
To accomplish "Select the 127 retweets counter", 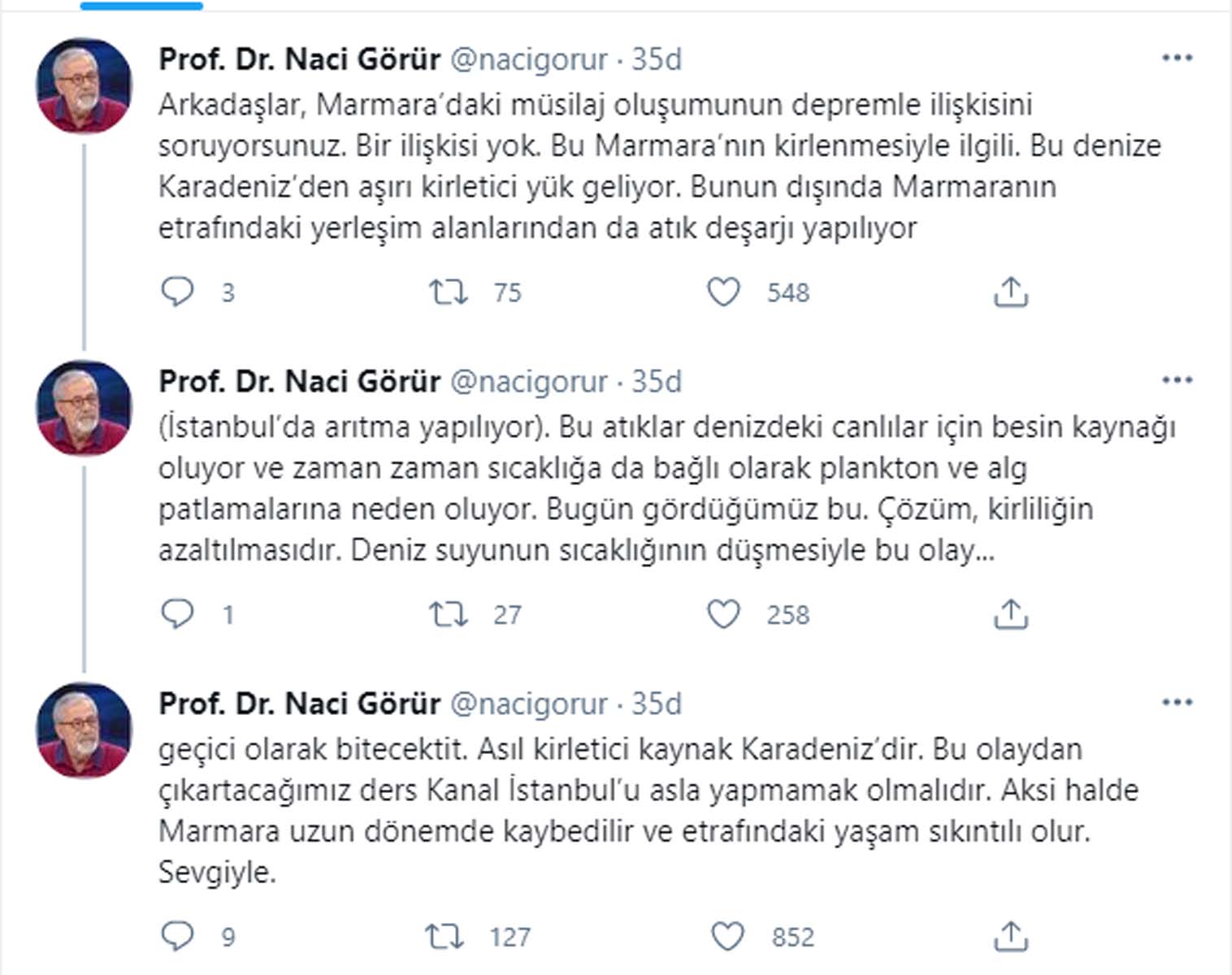I will coord(510,937).
